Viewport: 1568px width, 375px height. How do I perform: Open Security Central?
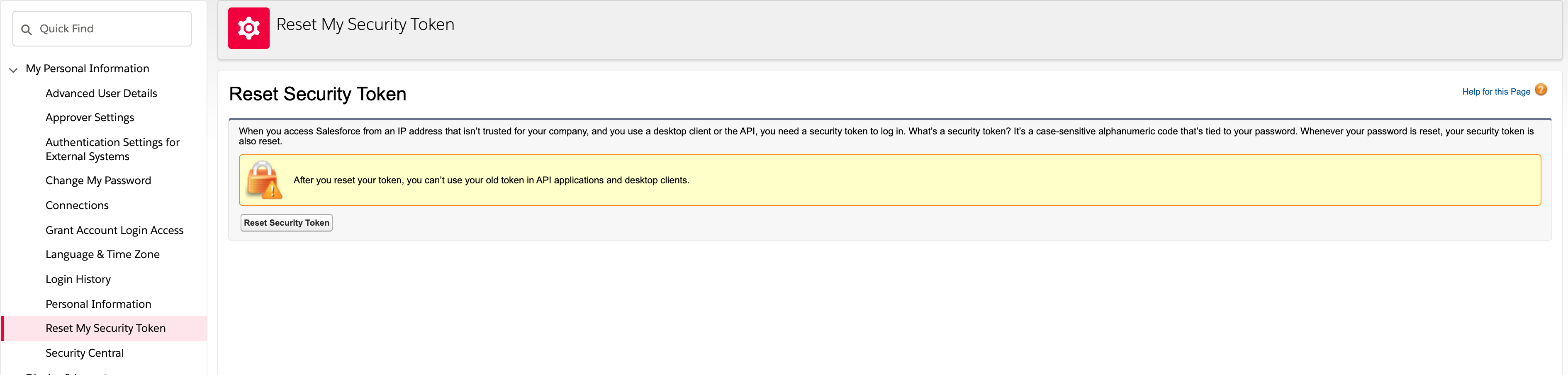pos(85,353)
